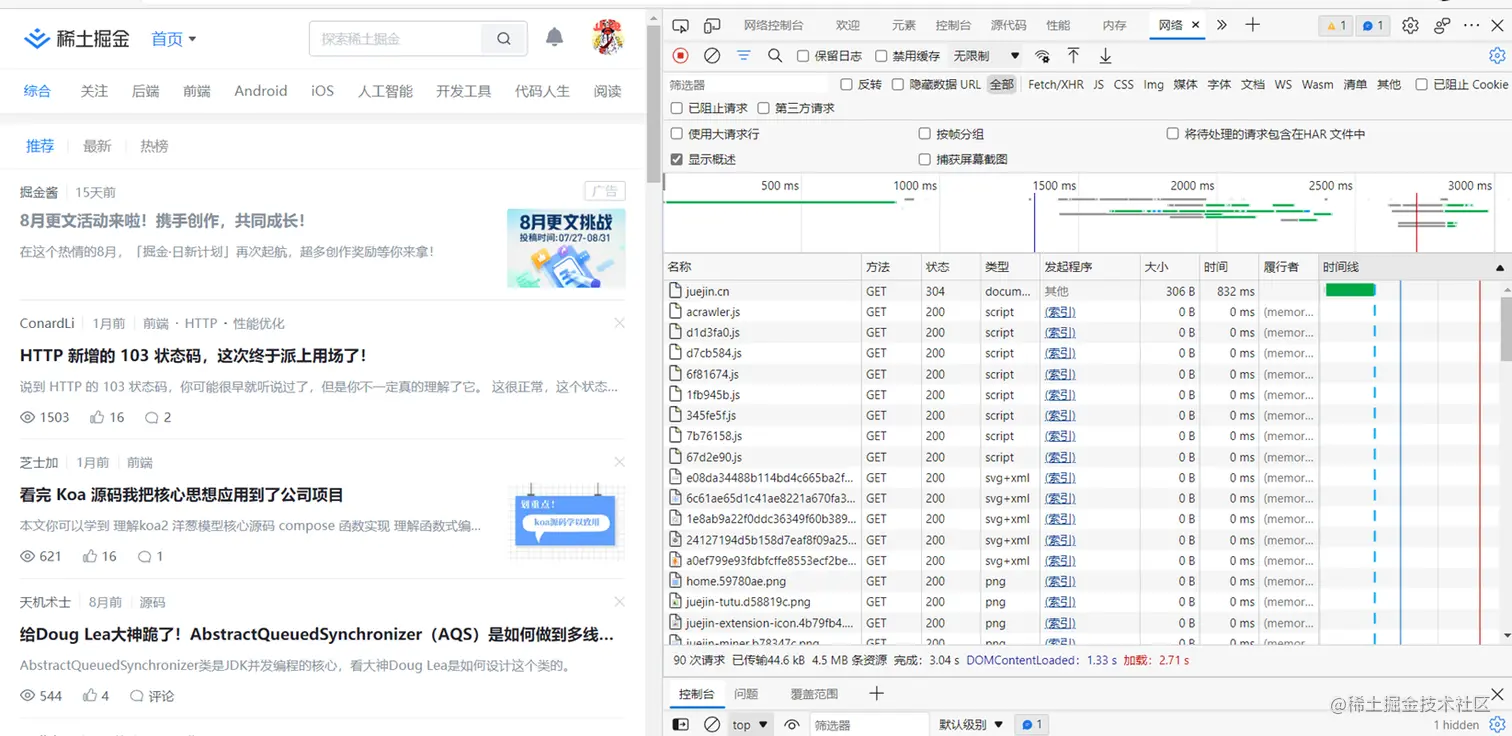Open network conditions wifi icon
This screenshot has height=736, width=1512.
tap(1043, 56)
